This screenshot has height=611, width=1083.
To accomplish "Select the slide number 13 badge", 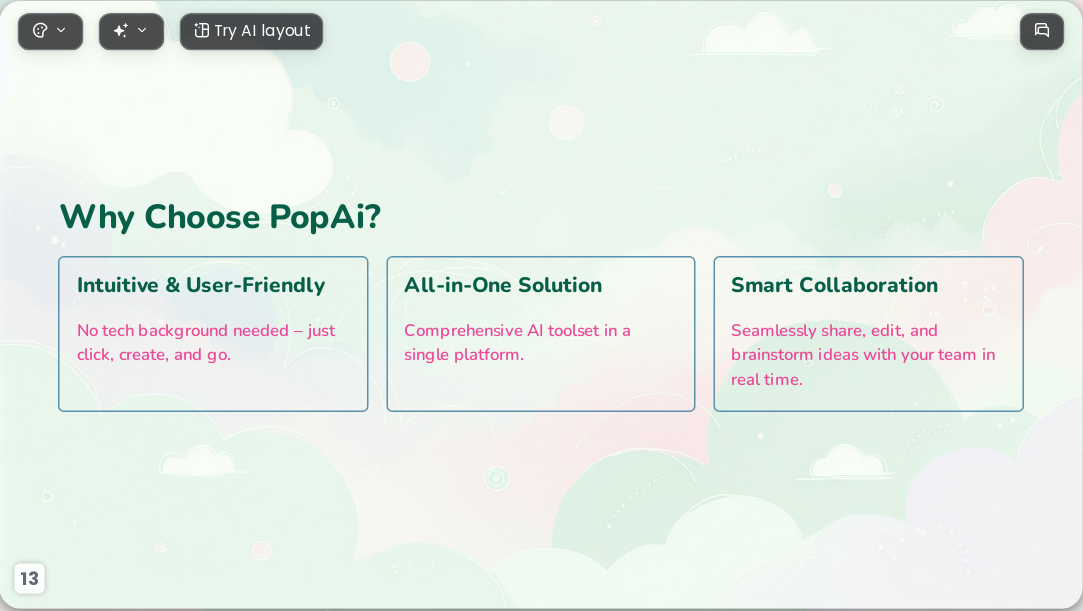I will coord(30,578).
